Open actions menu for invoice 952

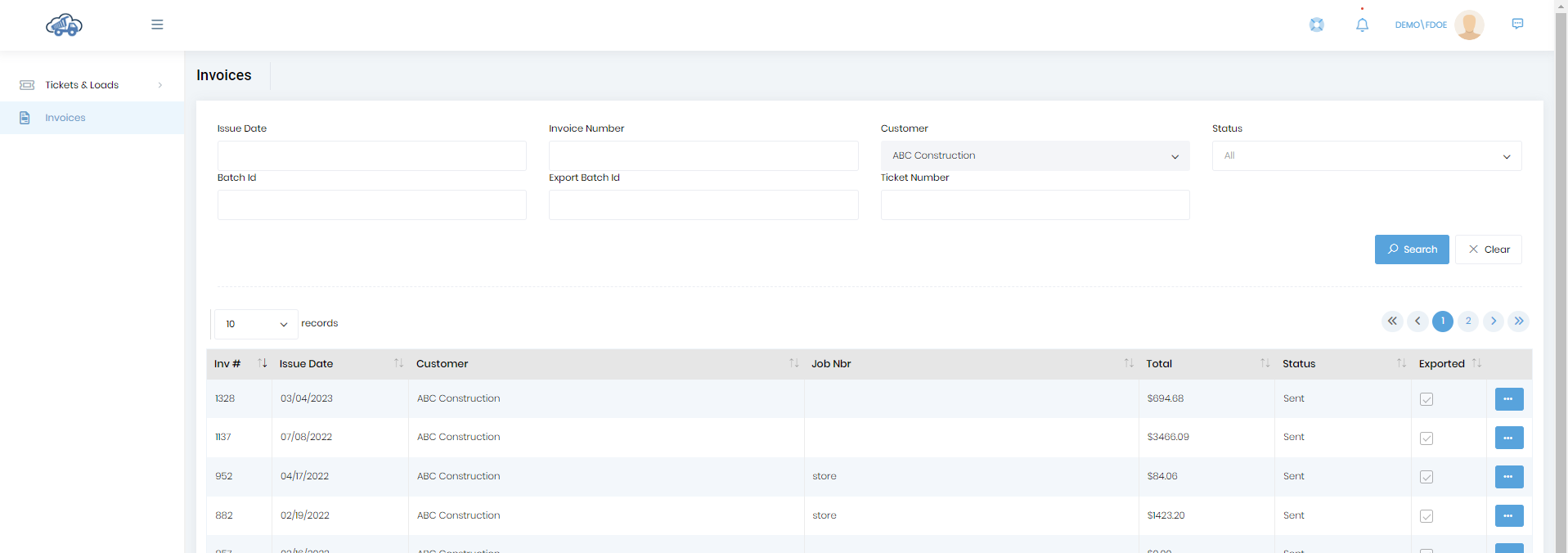[x=1509, y=477]
